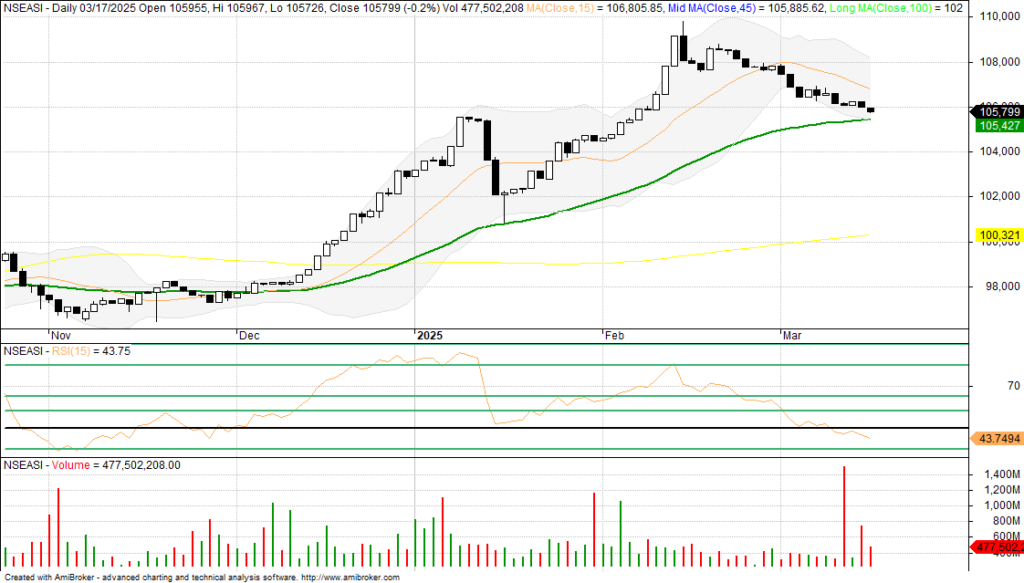Screen dimensions: 1024x583
Task: Click the black 105,799 last price tag
Action: pos(995,110)
